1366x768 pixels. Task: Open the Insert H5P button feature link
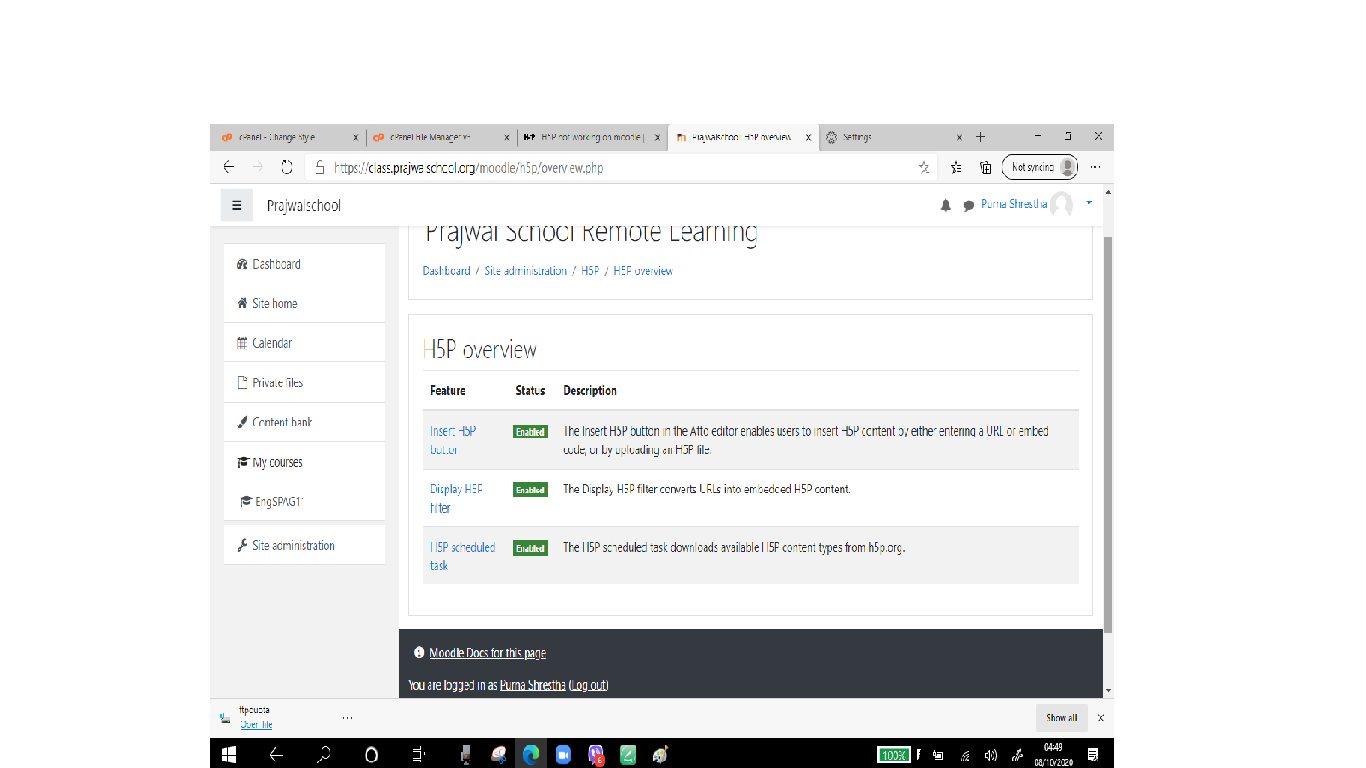[453, 440]
